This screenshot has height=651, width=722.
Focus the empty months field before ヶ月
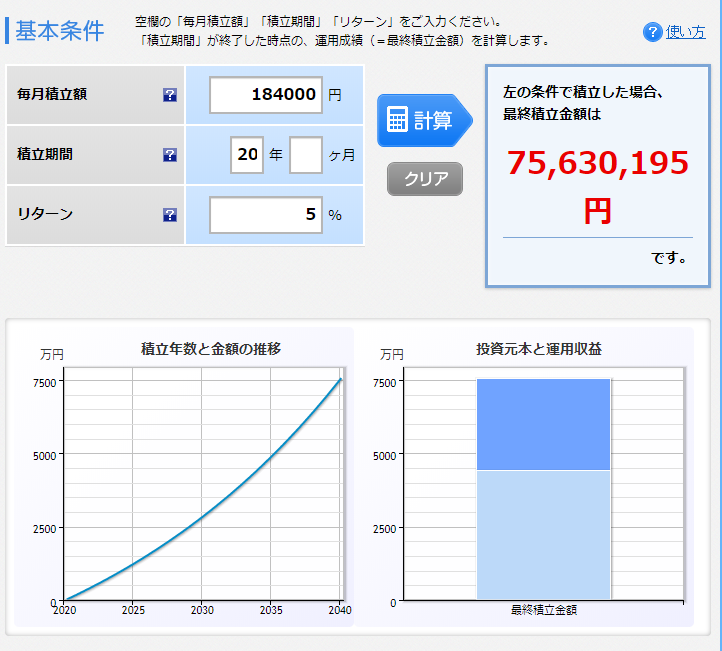pyautogui.click(x=306, y=155)
